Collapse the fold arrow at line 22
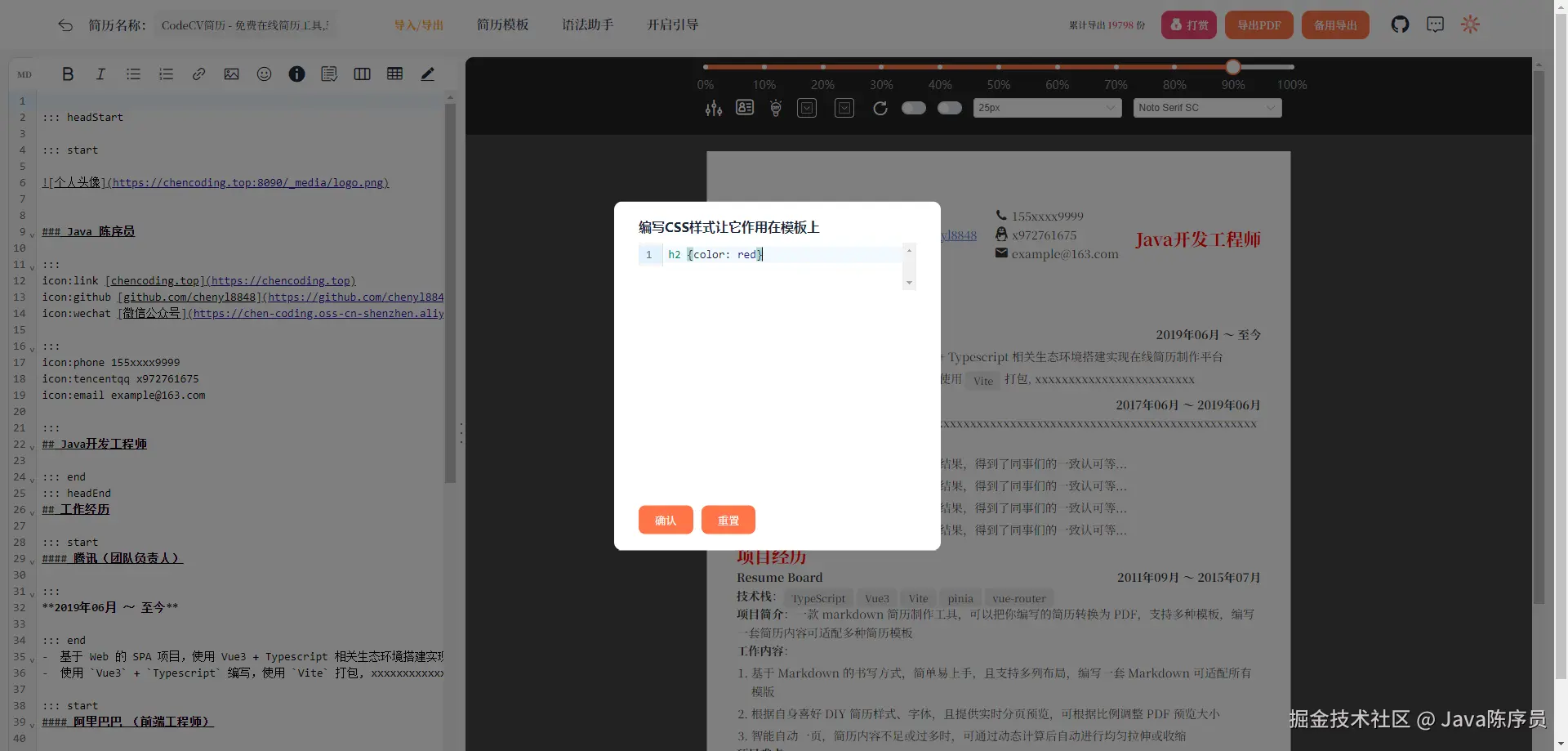 click(x=32, y=447)
